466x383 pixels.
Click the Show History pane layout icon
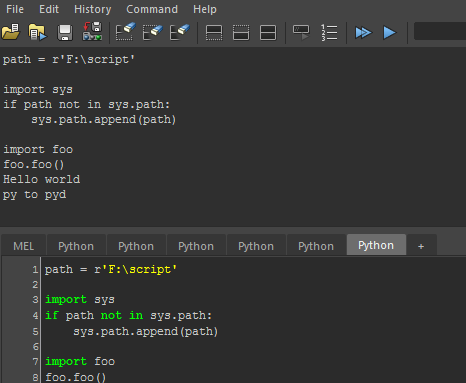tap(214, 33)
